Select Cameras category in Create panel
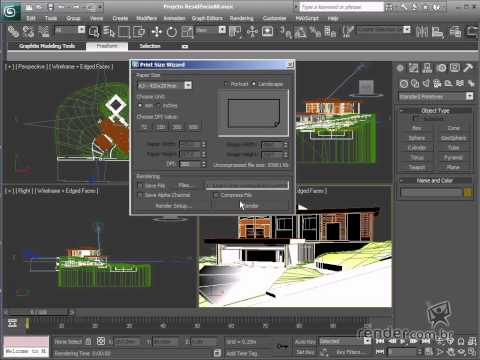 (x=437, y=83)
